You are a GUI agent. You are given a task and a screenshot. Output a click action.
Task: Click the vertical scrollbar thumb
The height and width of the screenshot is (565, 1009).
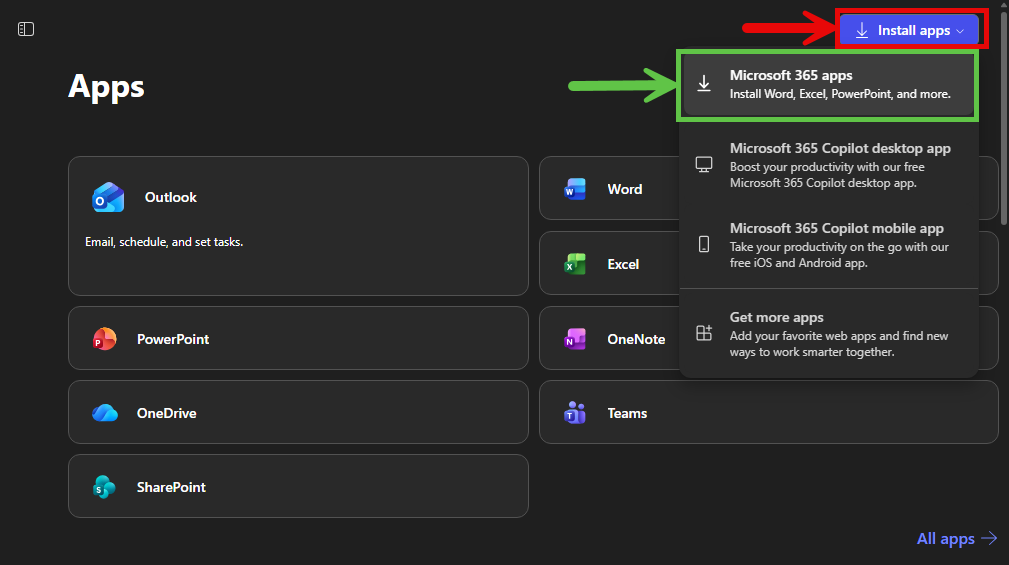[1003, 116]
